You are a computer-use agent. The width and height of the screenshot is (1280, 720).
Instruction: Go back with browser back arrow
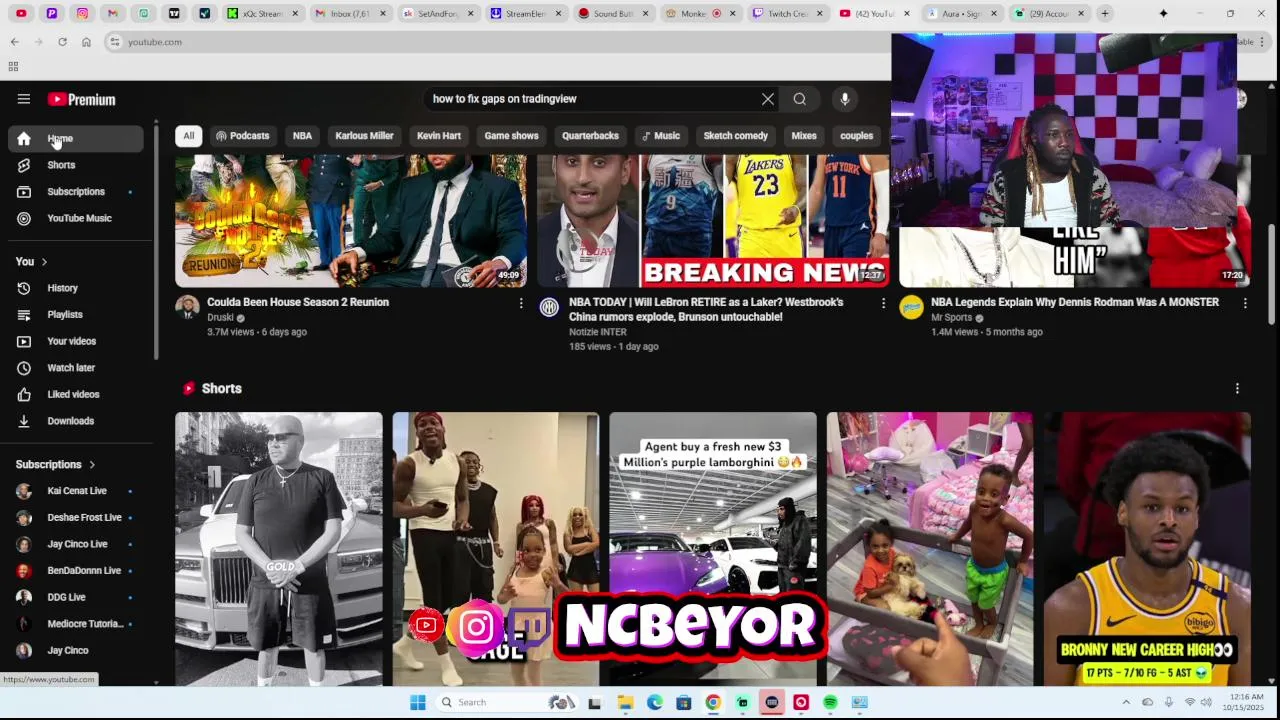(15, 42)
